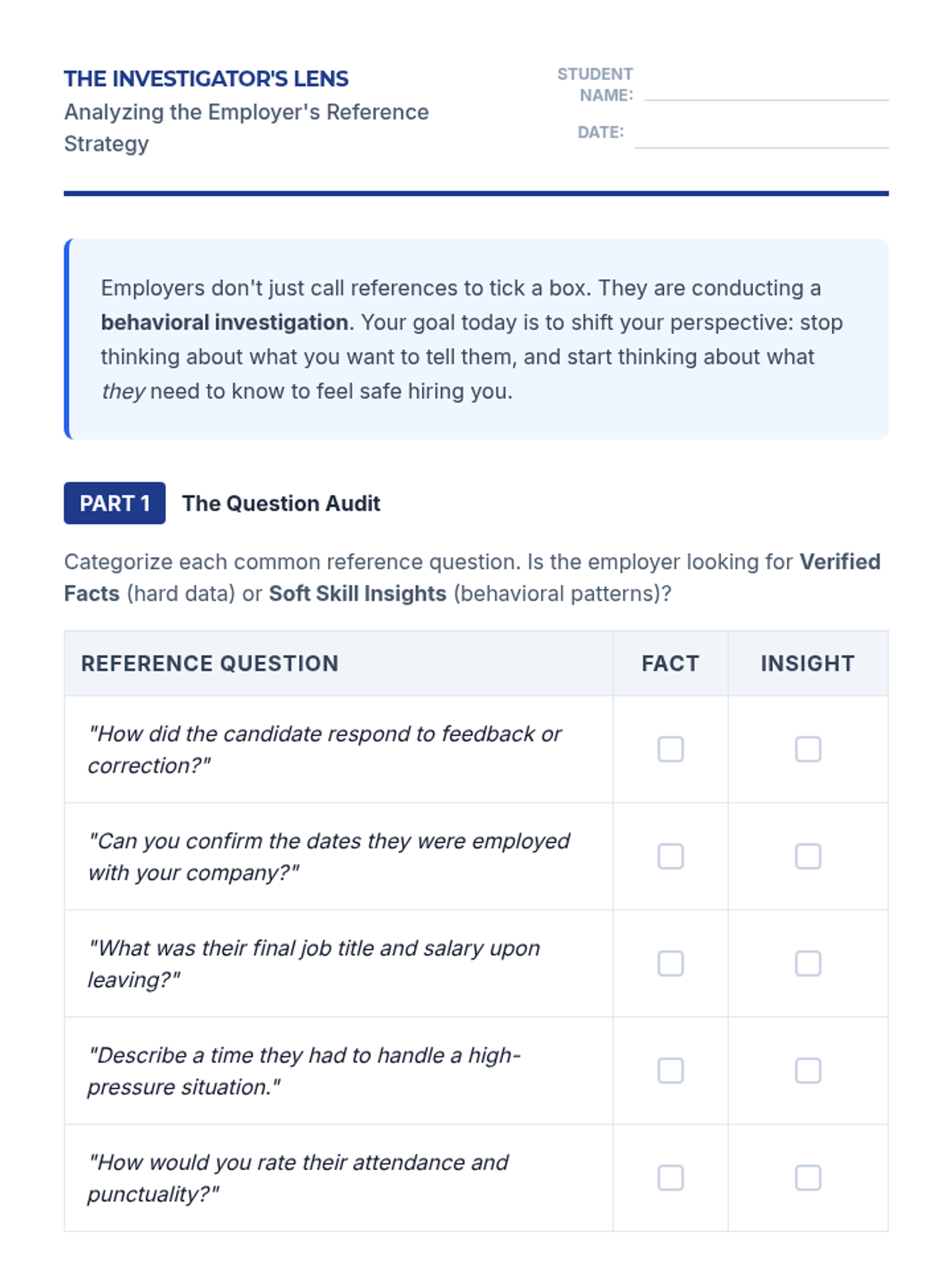Mark Insight for the employment dates question

coord(808,856)
